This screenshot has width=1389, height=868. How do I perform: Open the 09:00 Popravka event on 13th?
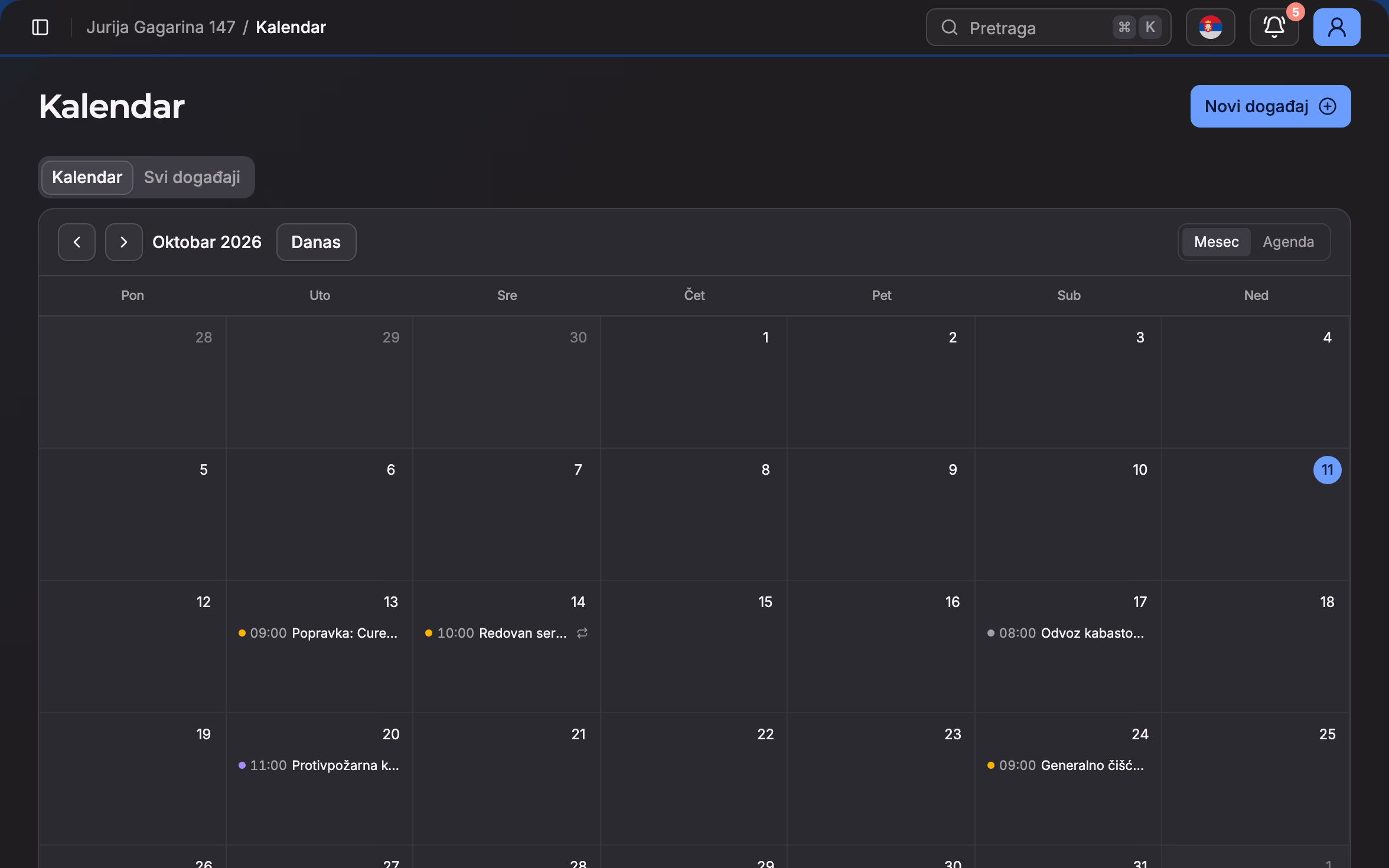point(319,633)
